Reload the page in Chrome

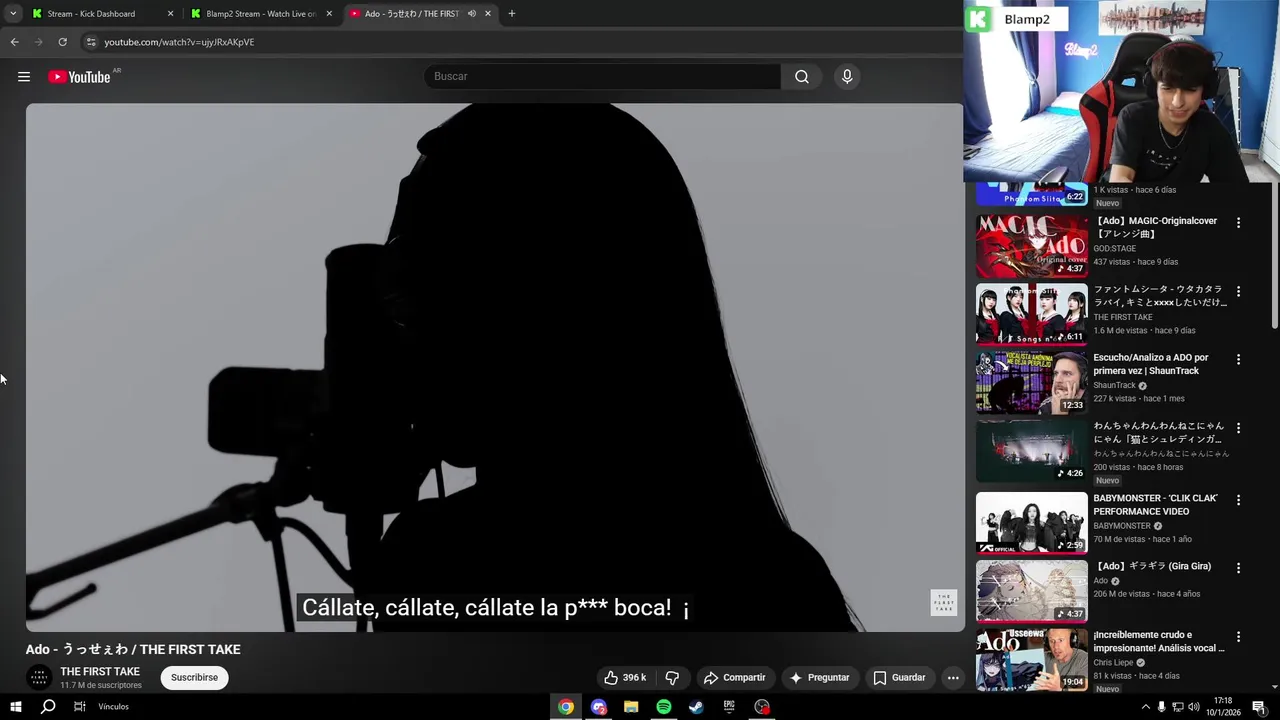click(62, 42)
